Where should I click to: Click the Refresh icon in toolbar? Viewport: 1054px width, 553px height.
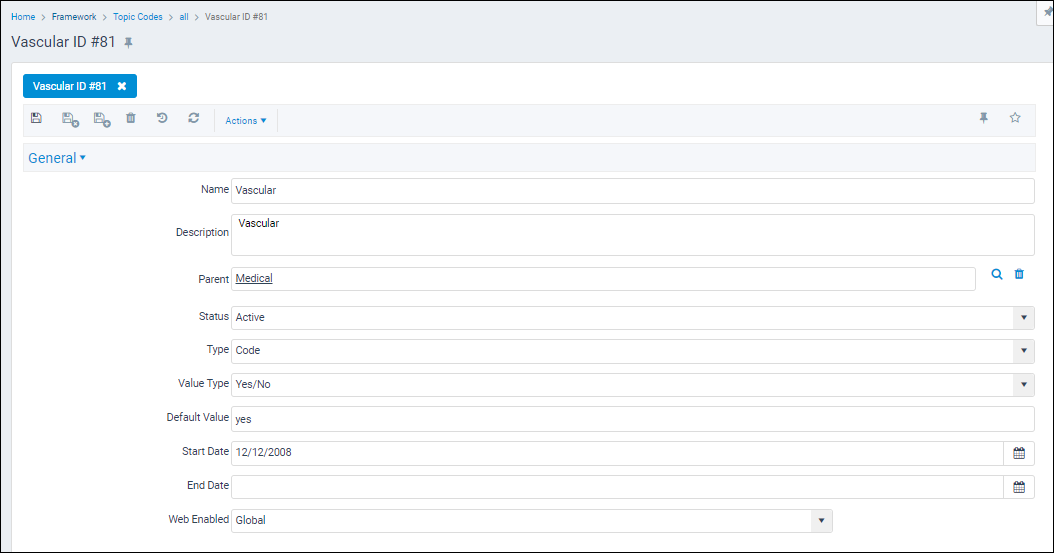194,118
